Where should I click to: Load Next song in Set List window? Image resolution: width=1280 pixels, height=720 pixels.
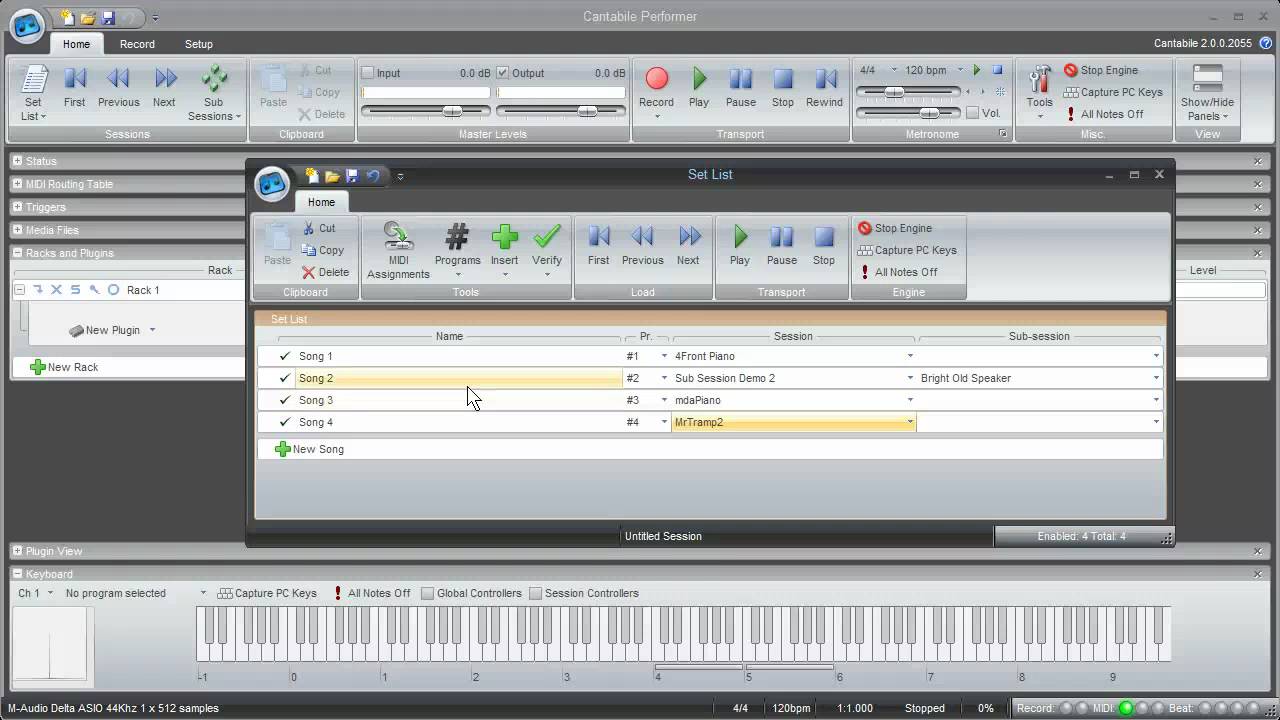688,245
